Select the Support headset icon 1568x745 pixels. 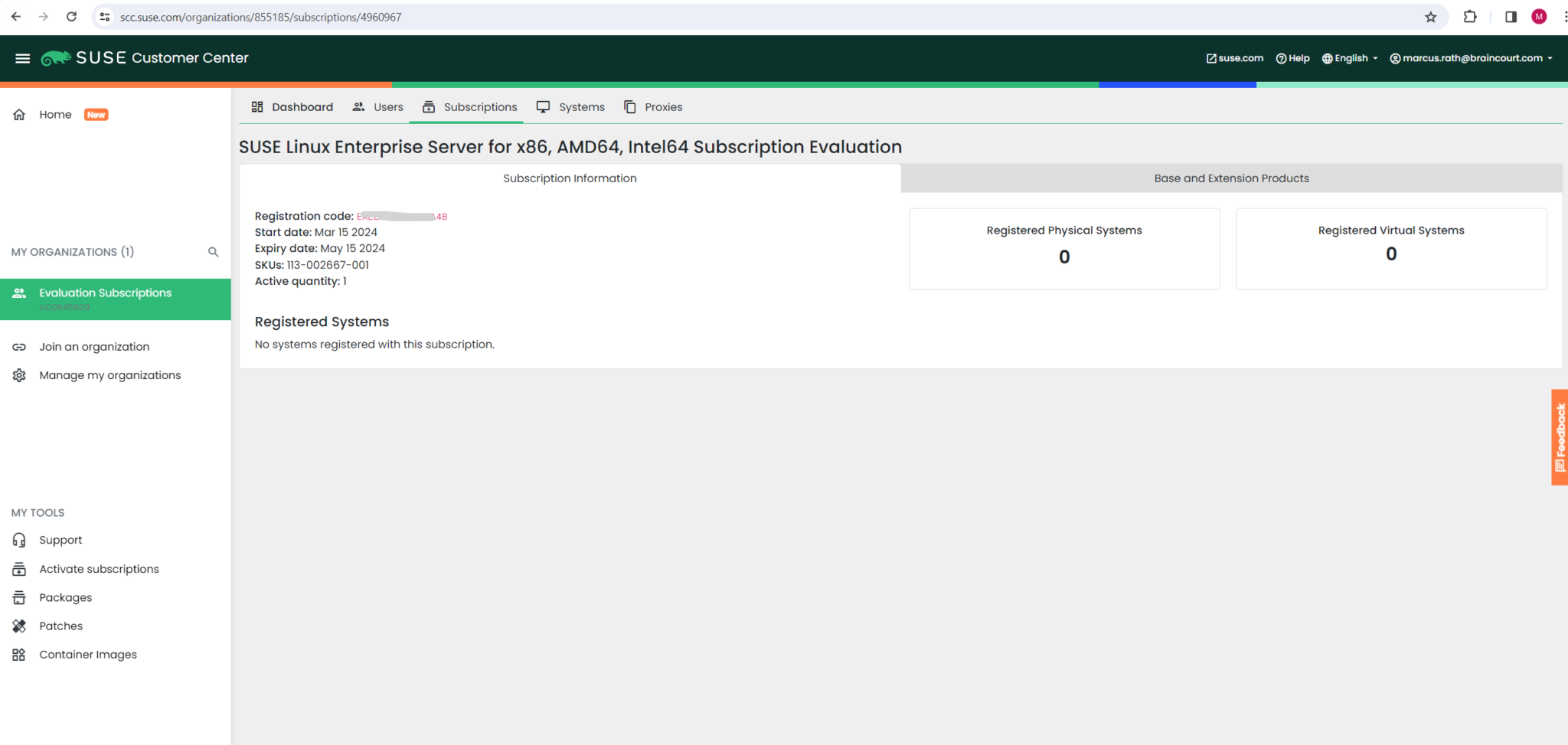click(x=19, y=539)
